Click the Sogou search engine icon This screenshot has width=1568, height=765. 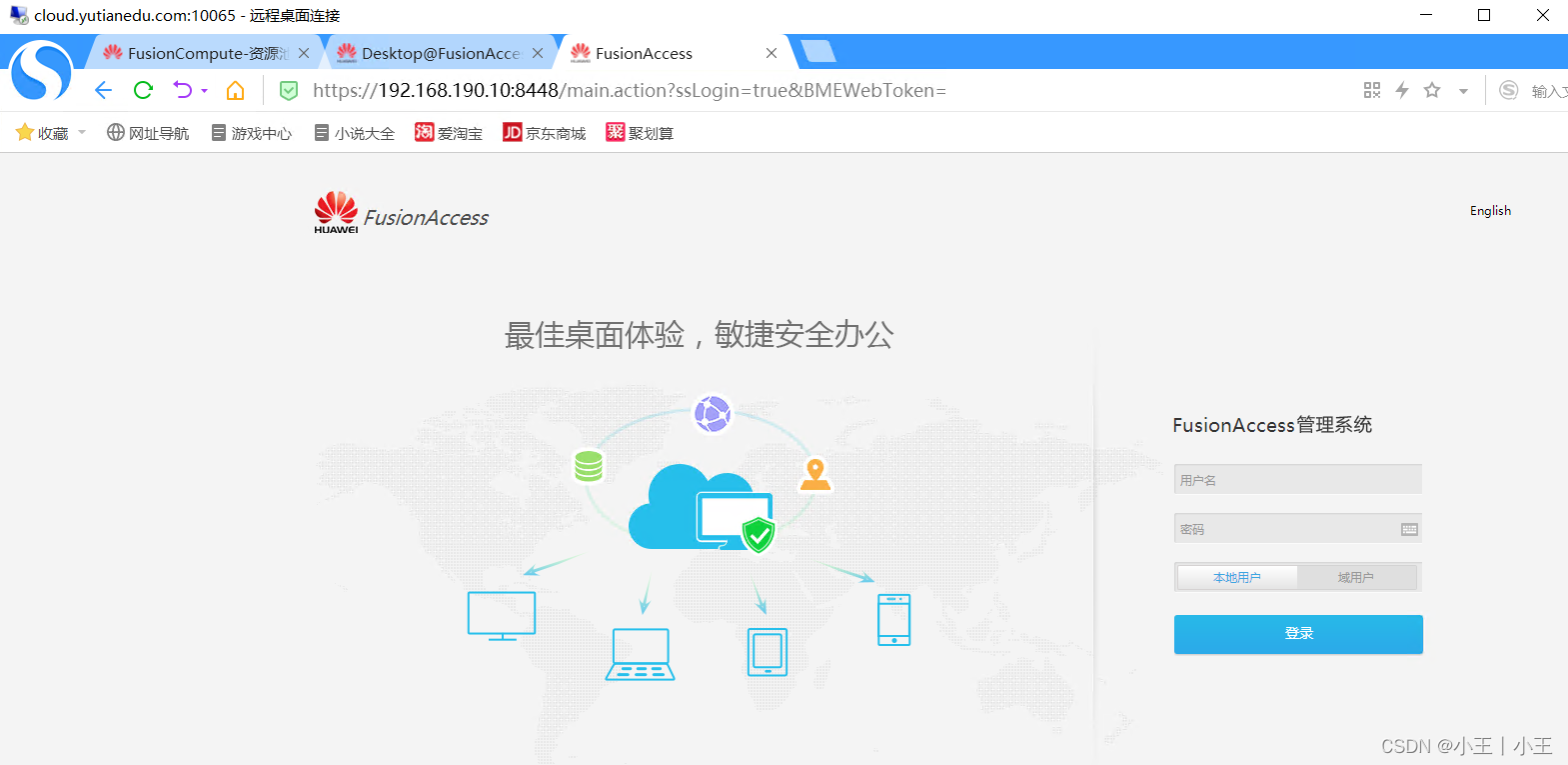pos(1509,90)
